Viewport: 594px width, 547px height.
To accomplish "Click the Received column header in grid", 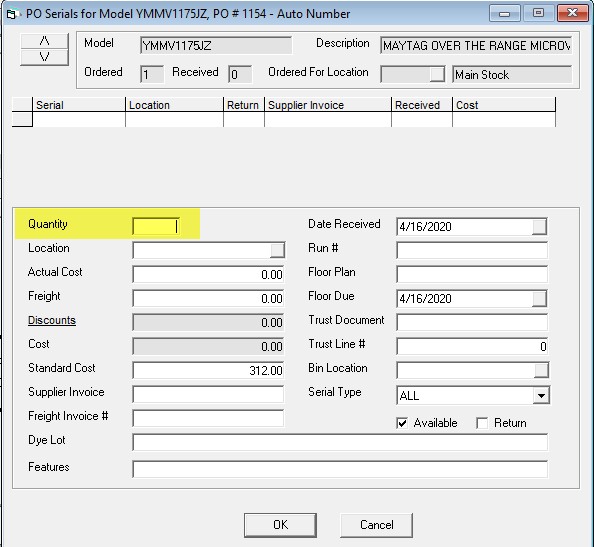I will pyautogui.click(x=422, y=105).
